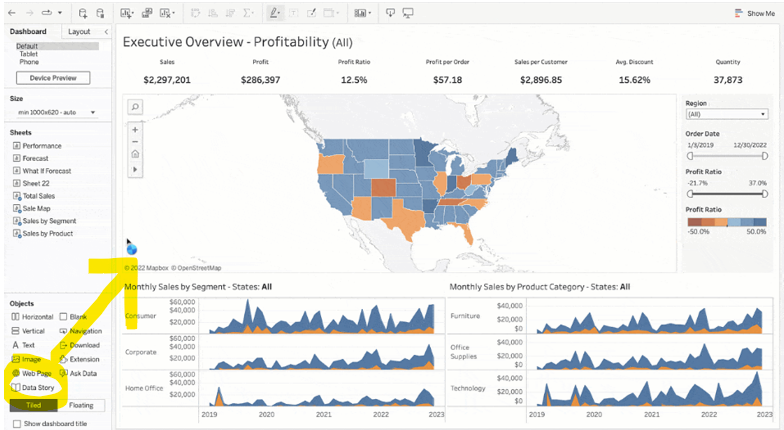Select the Tablet device layout
Image resolution: width=784 pixels, height=430 pixels.
29,54
